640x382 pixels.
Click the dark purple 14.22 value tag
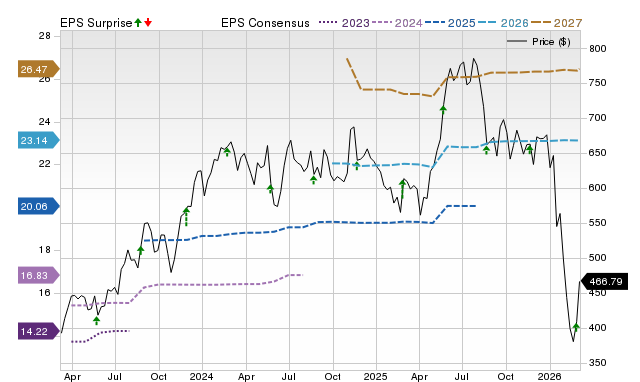pos(38,331)
